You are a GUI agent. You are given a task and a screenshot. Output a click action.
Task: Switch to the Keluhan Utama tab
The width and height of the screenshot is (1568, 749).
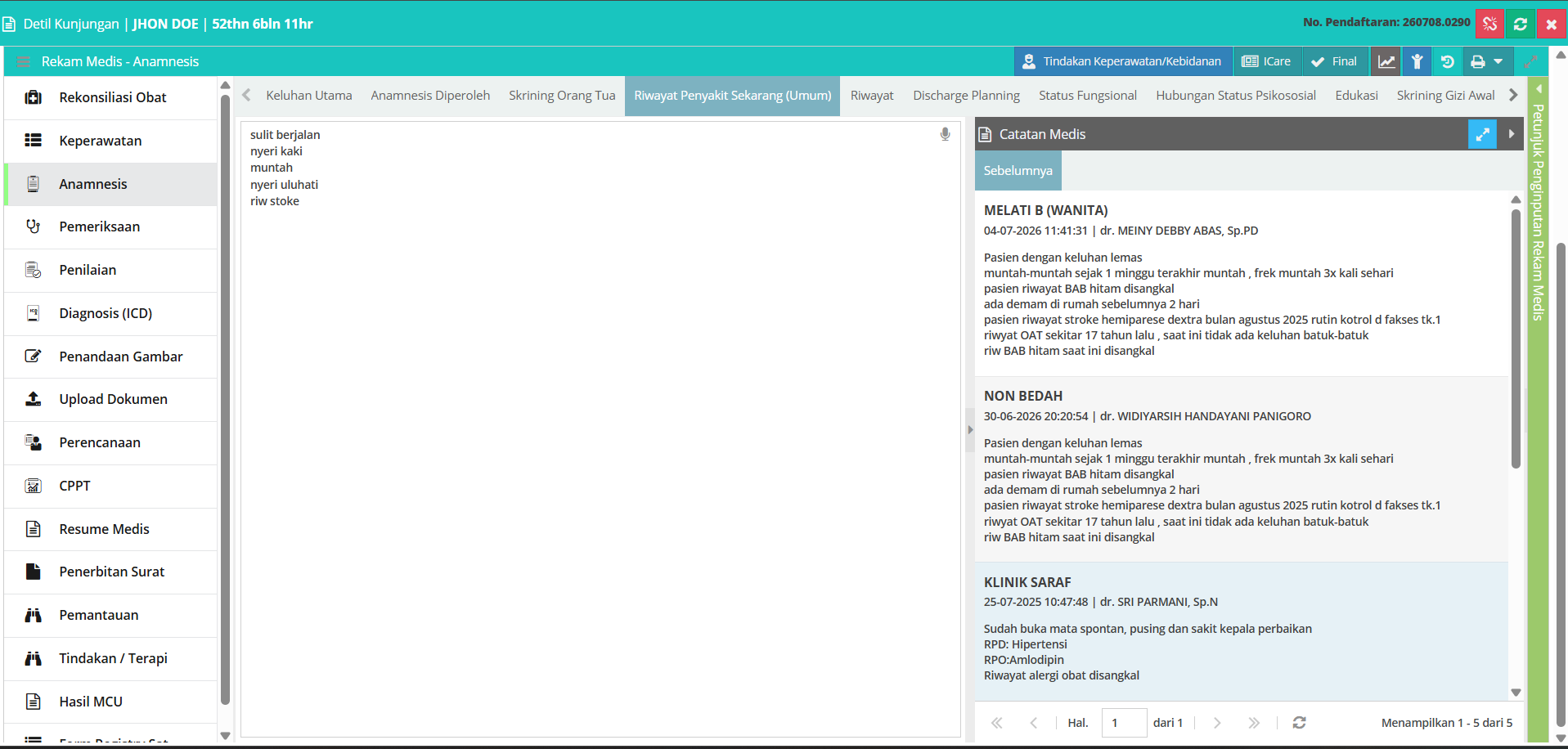309,96
